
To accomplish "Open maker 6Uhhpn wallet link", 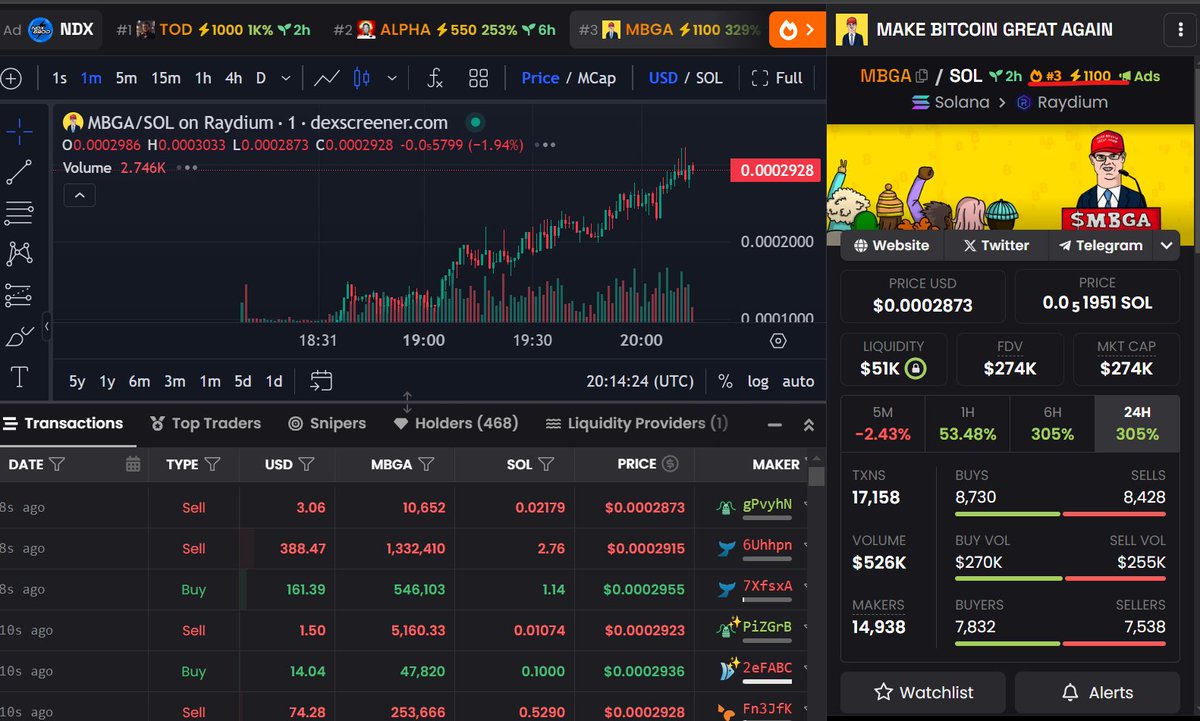I will tap(767, 548).
